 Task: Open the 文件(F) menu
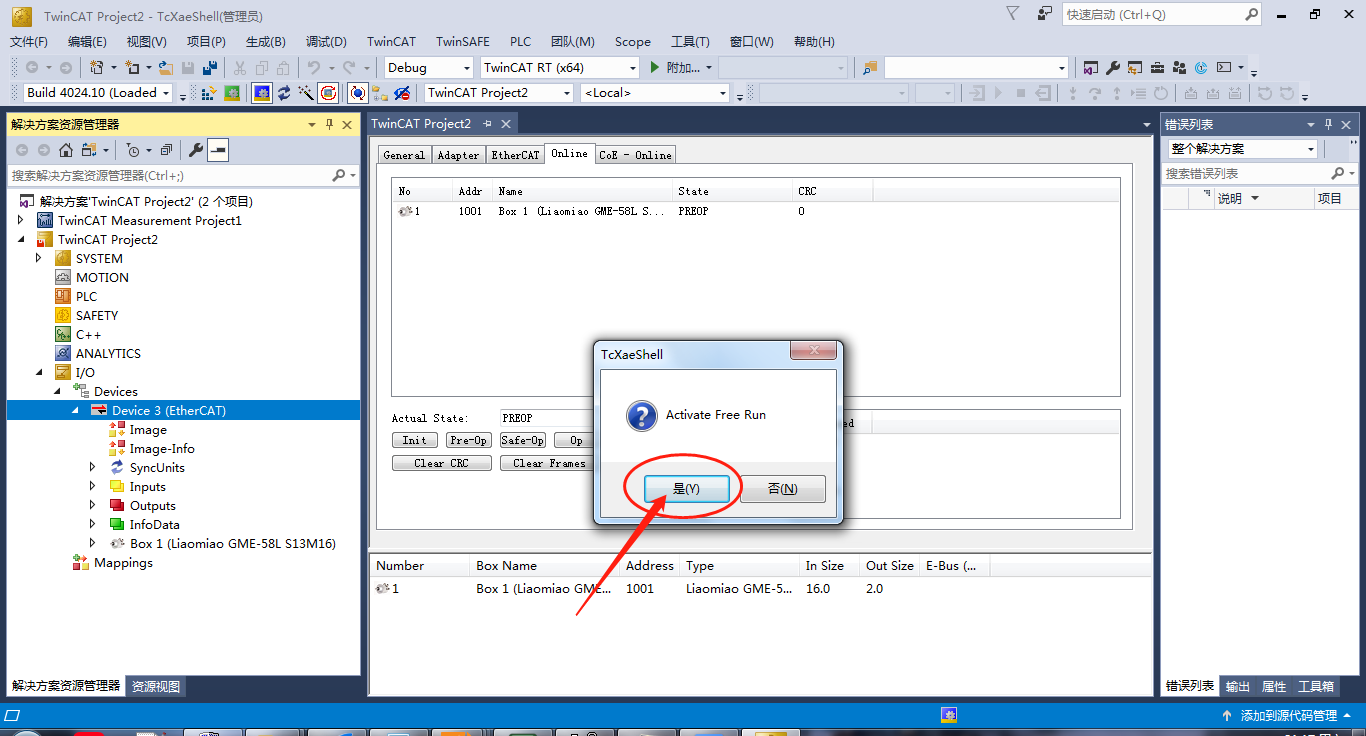tap(29, 41)
